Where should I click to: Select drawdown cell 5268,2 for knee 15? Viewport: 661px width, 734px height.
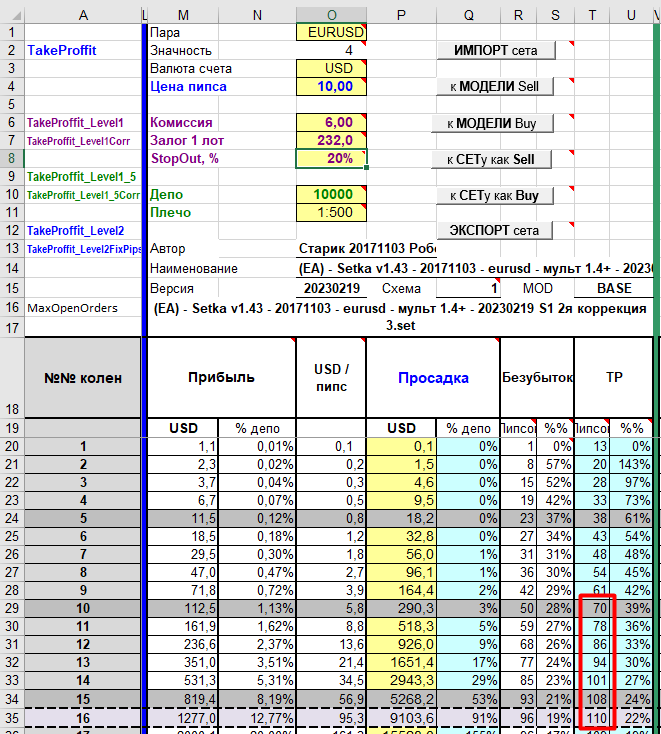point(401,699)
